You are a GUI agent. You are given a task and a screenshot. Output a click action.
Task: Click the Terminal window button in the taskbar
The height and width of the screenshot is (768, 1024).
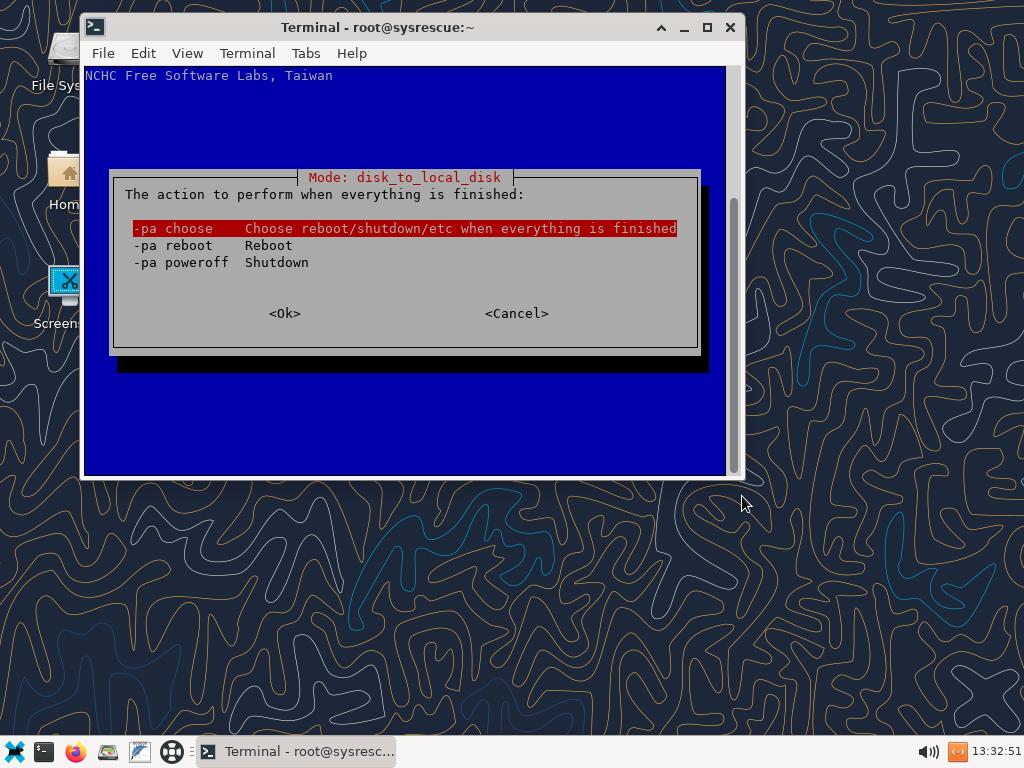point(296,751)
